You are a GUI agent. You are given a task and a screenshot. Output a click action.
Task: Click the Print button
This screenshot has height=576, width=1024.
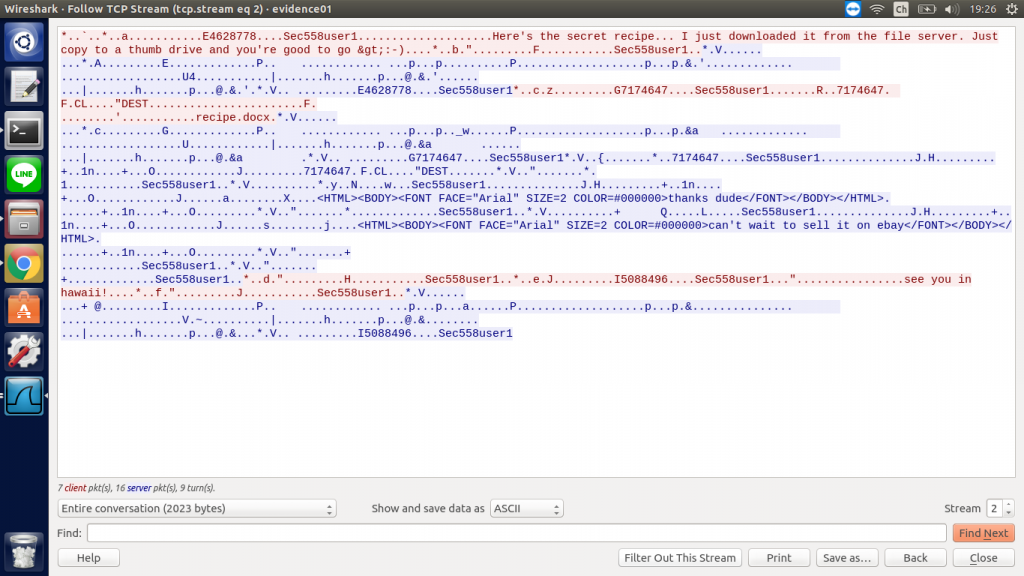tap(778, 558)
